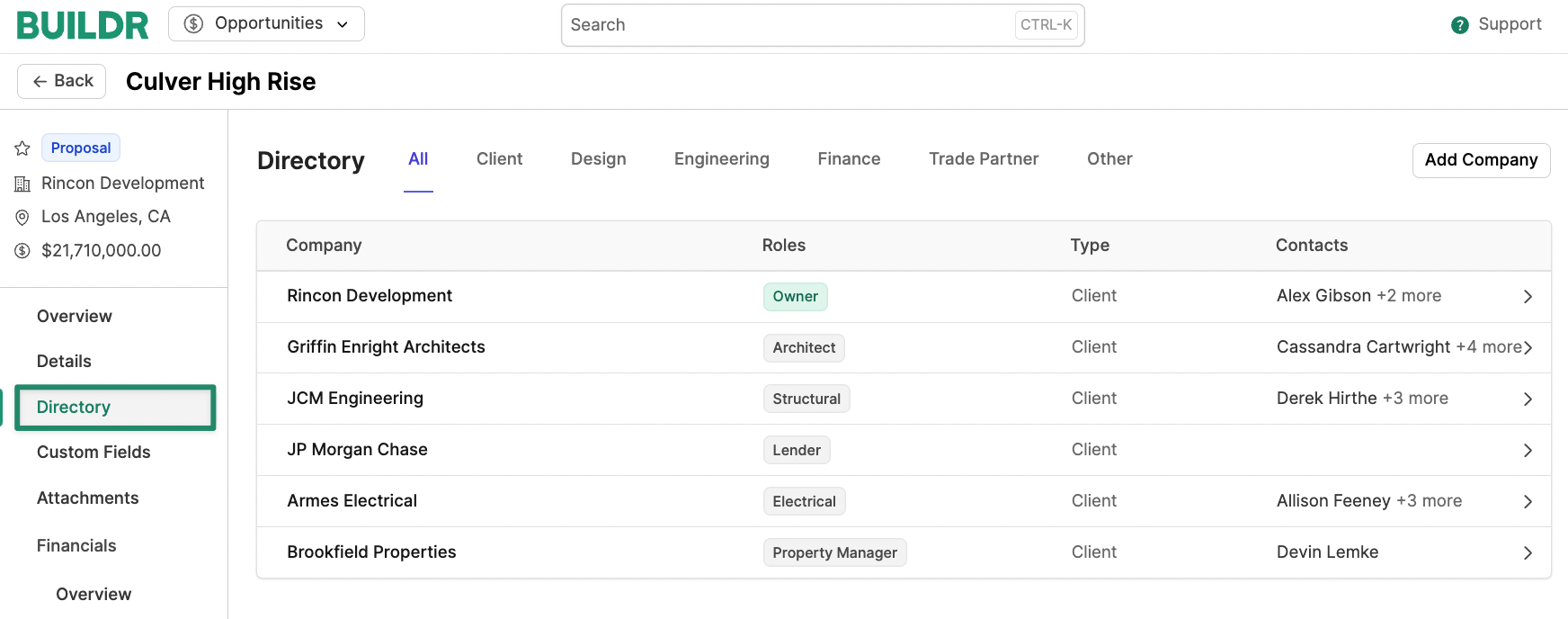Click the Proposal status badge
Image resolution: width=1568 pixels, height=619 pixels.
(81, 148)
